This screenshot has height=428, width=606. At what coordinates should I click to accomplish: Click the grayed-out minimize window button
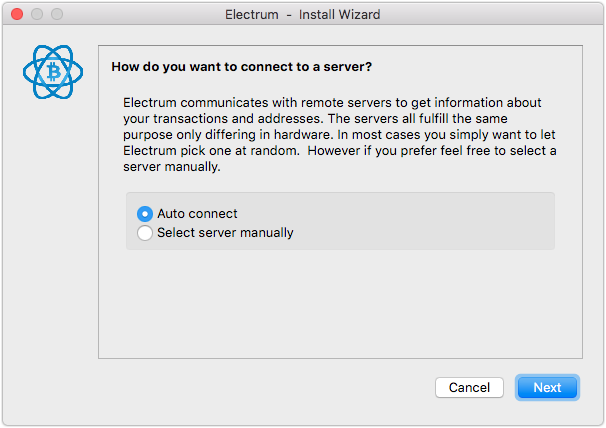pyautogui.click(x=37, y=14)
